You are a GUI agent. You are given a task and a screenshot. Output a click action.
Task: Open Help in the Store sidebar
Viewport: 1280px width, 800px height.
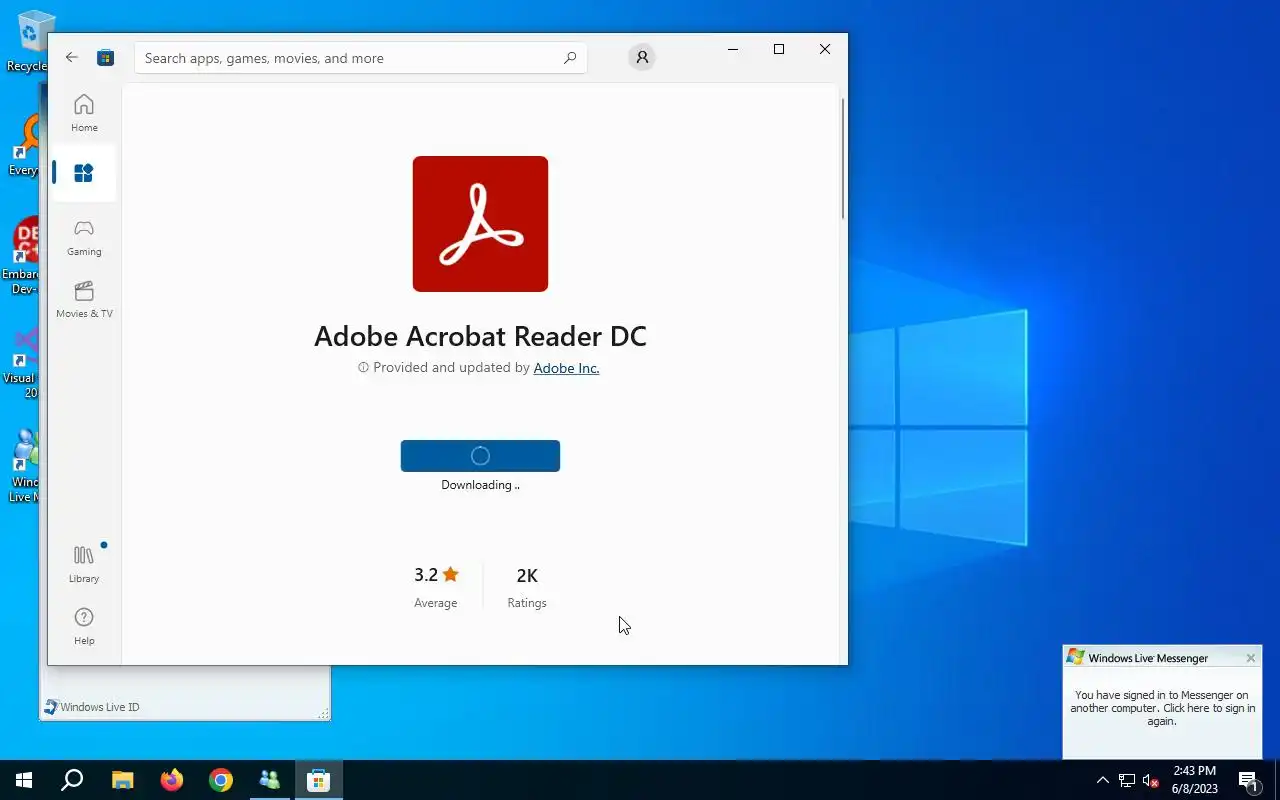[84, 626]
